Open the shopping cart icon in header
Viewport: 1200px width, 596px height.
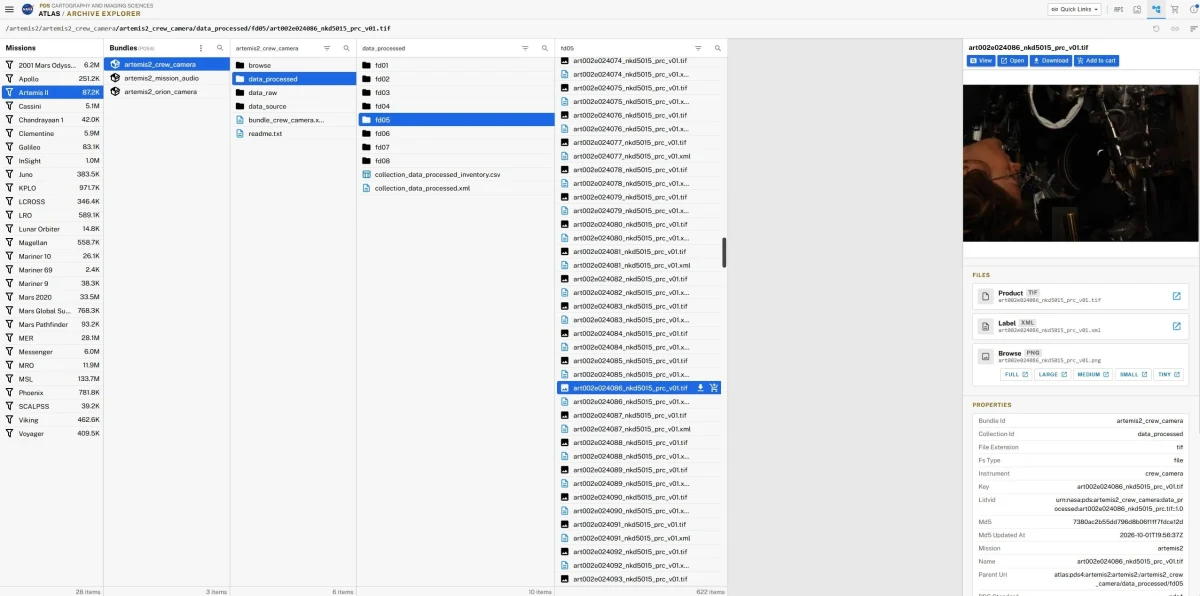[x=1175, y=9]
